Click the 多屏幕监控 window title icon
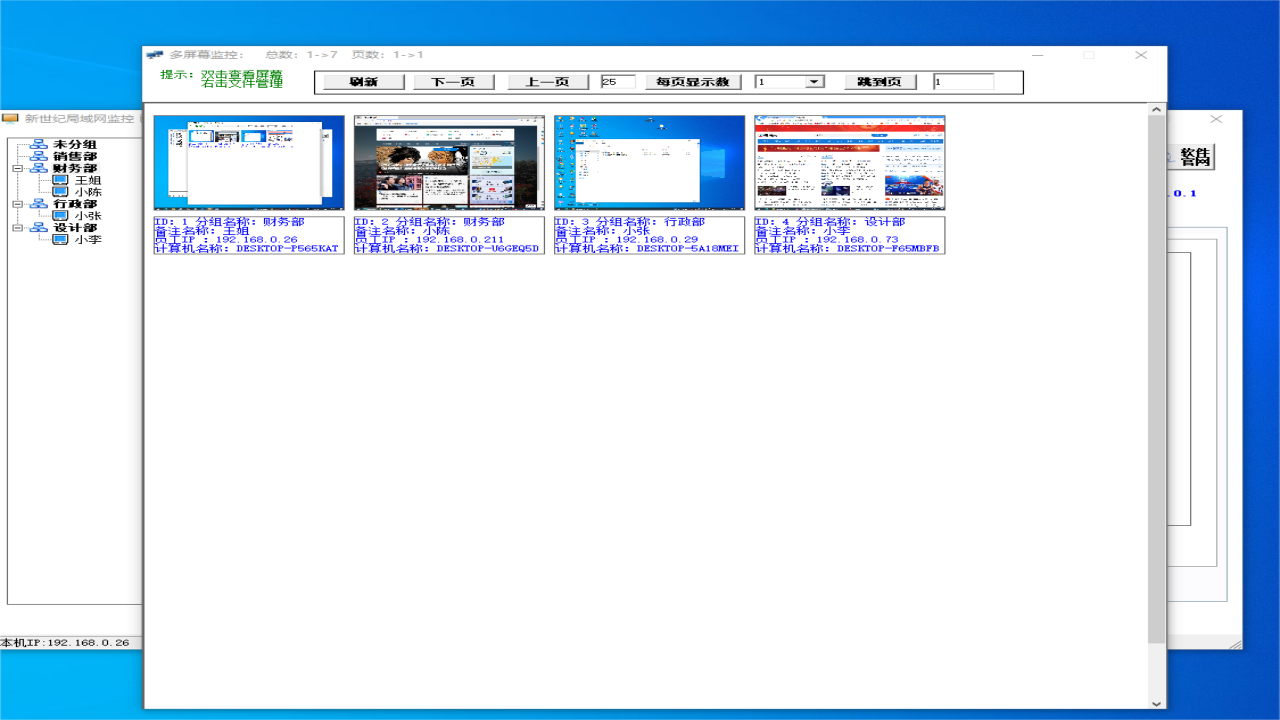Screen dimensions: 1280x720 coord(154,55)
